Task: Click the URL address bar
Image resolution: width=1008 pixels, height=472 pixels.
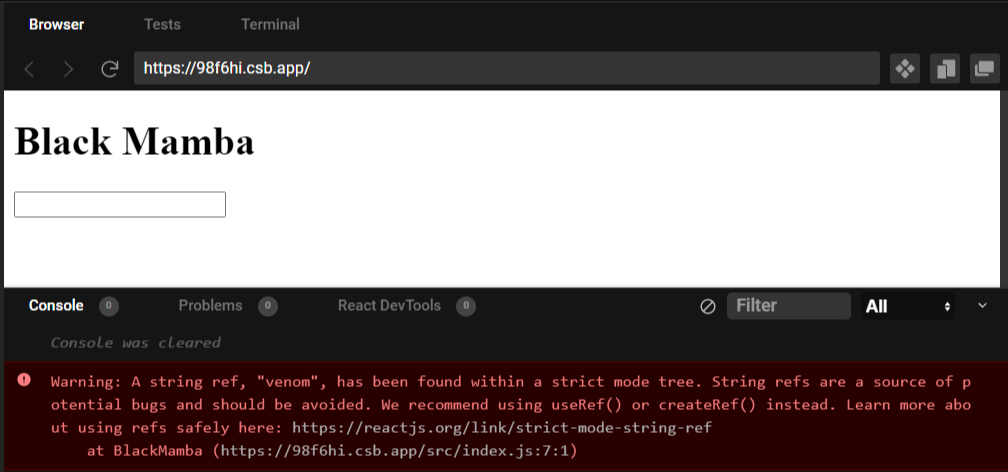Action: click(507, 68)
